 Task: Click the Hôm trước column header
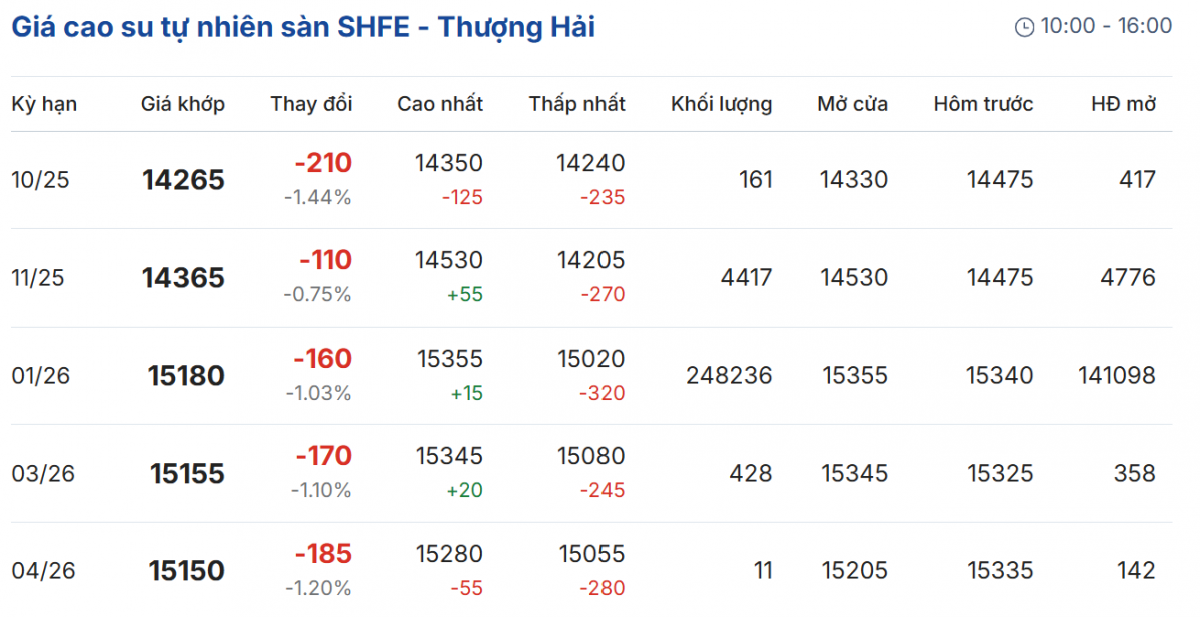[983, 104]
